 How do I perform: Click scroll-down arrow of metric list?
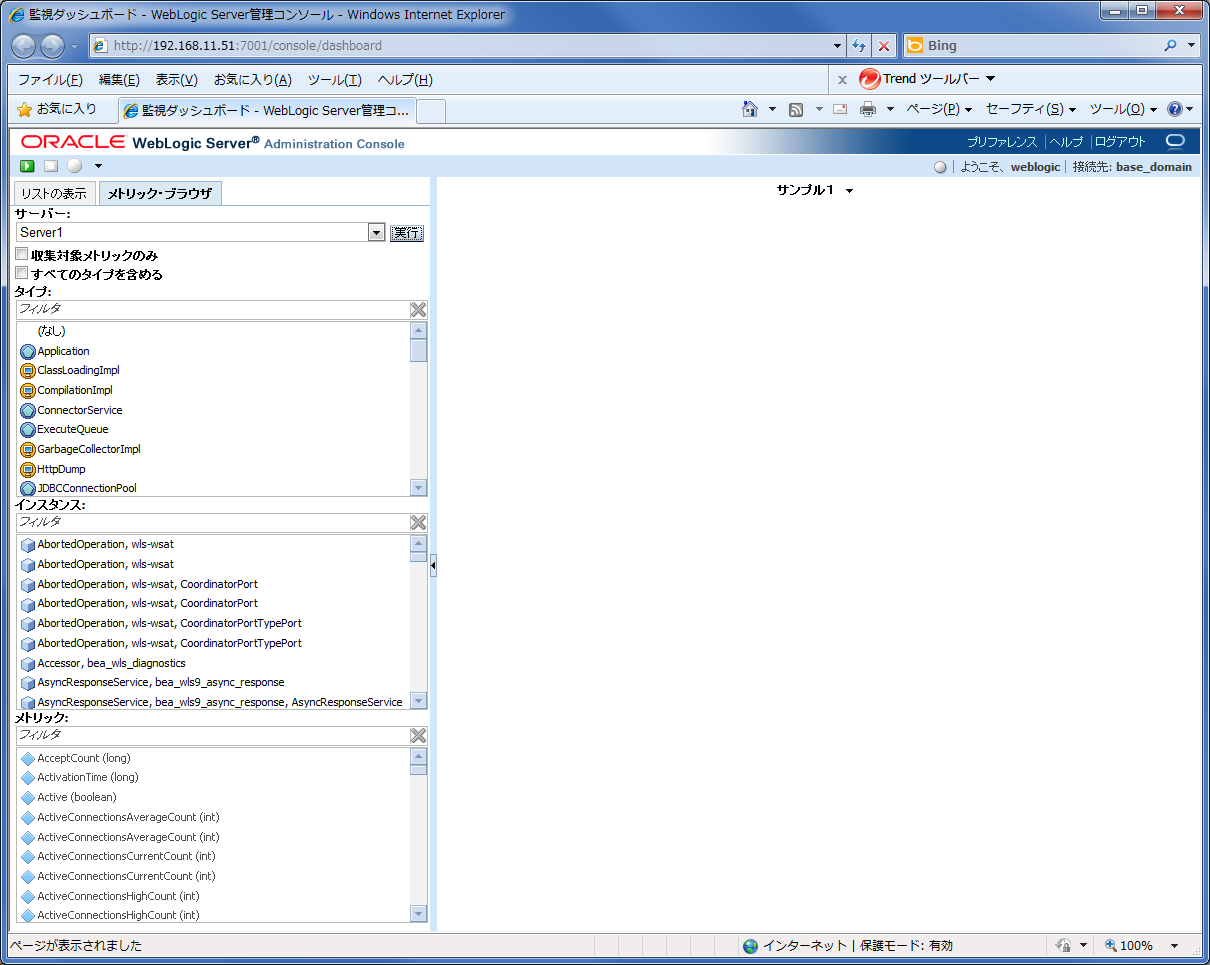point(418,914)
